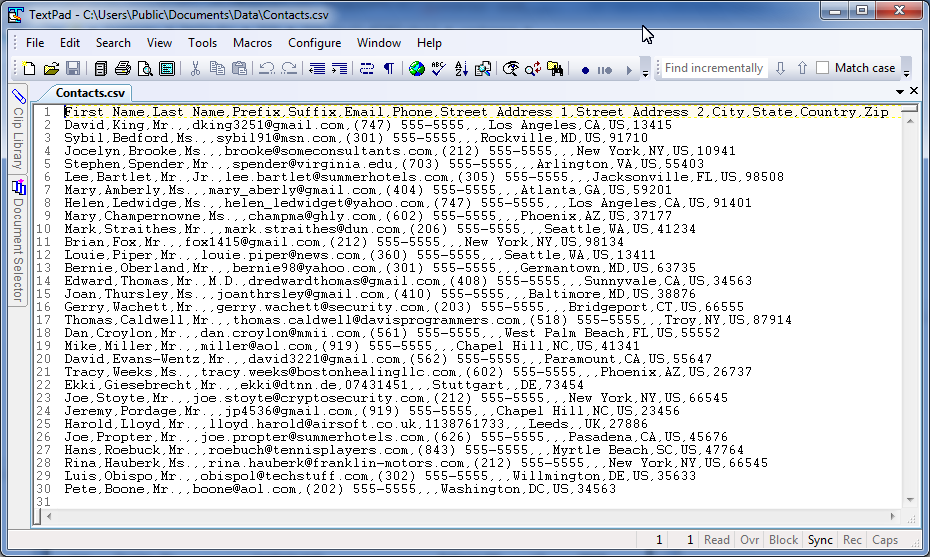Print the document with the printer icon
930x557 pixels.
pyautogui.click(x=123, y=69)
